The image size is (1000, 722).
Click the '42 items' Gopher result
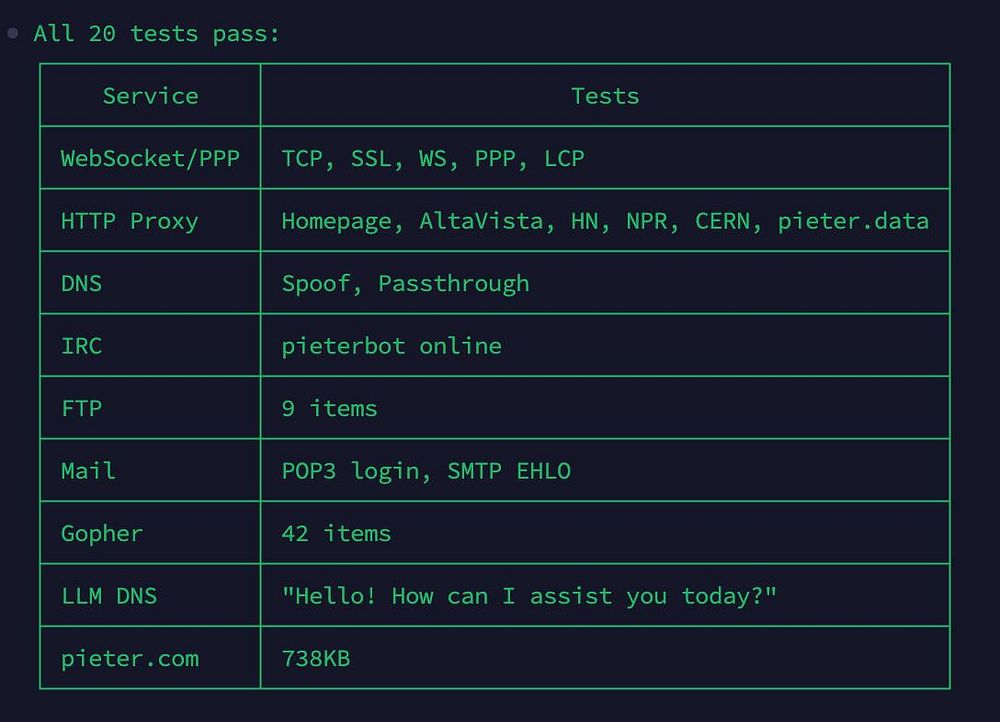pos(336,533)
